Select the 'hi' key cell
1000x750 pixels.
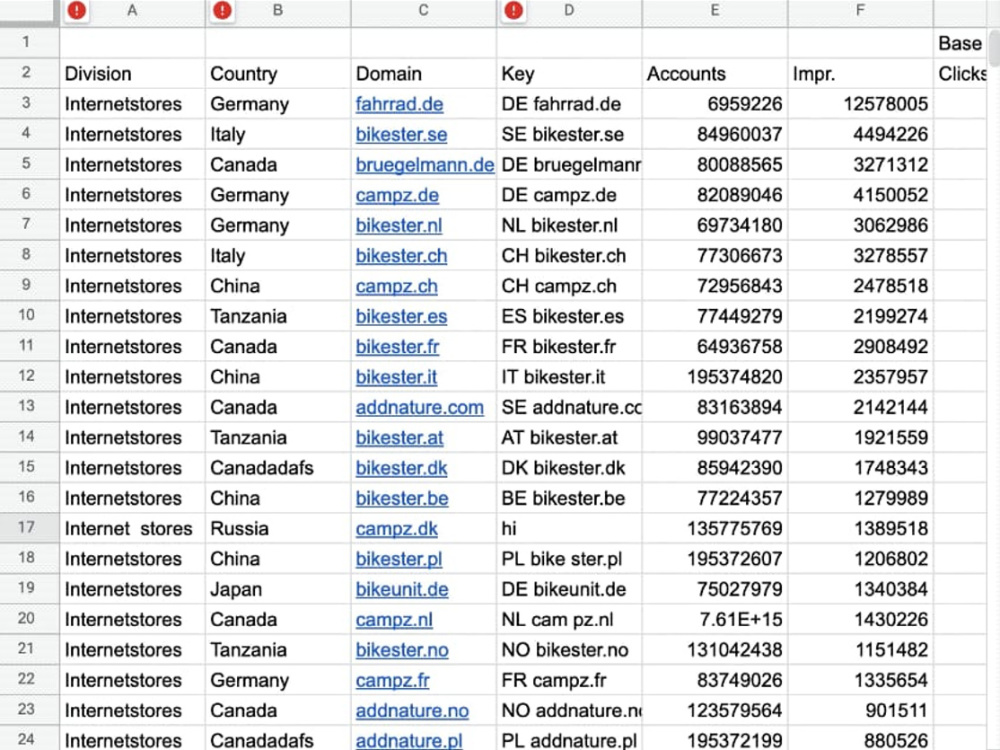coord(570,528)
